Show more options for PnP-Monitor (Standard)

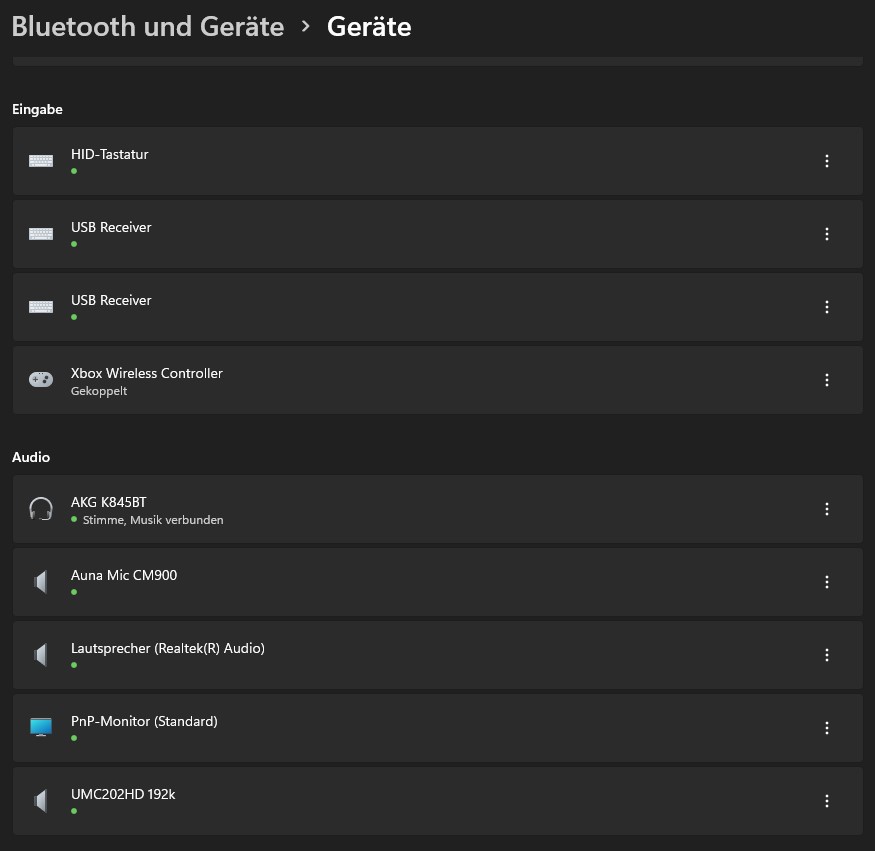[x=827, y=728]
